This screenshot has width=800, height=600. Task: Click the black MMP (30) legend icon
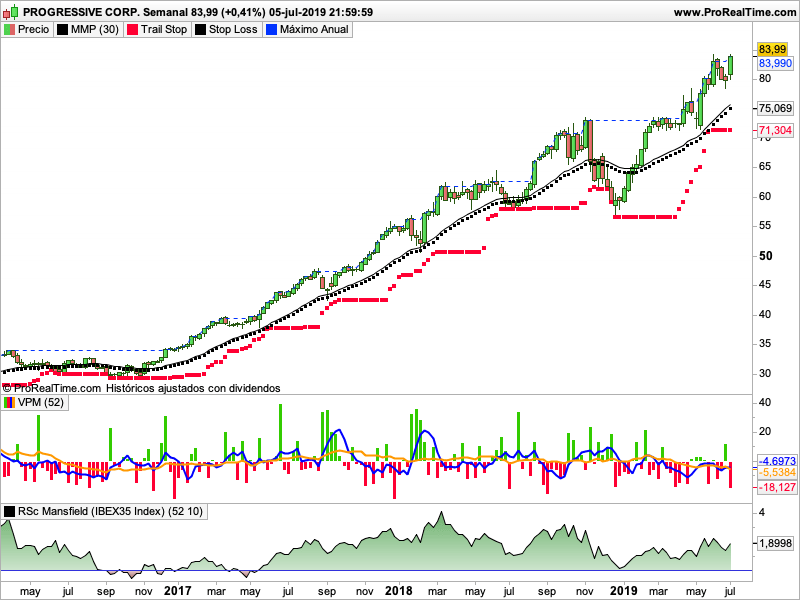tap(63, 30)
